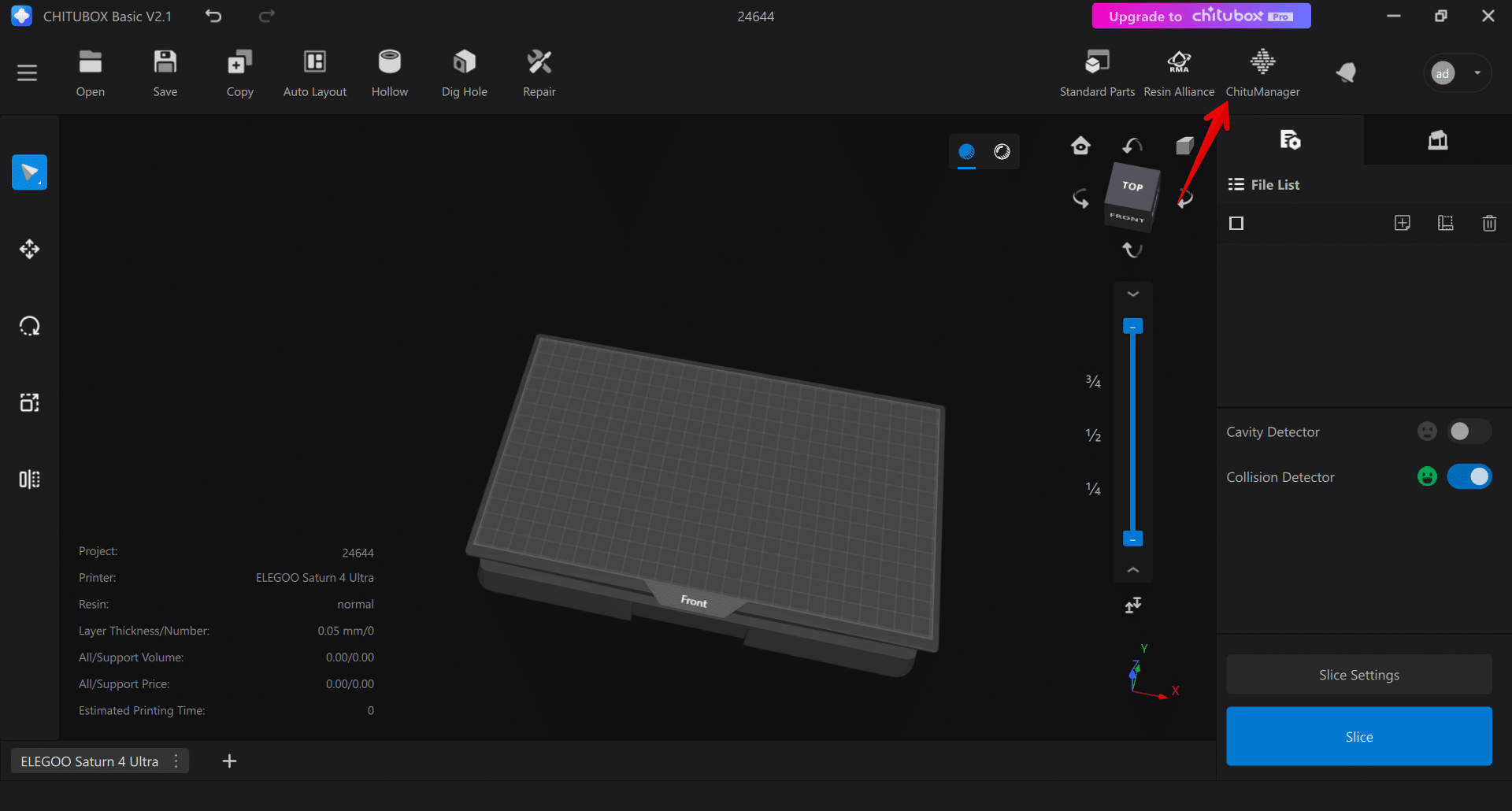Disable the Collision Detector switch
1512x811 pixels.
point(1469,477)
